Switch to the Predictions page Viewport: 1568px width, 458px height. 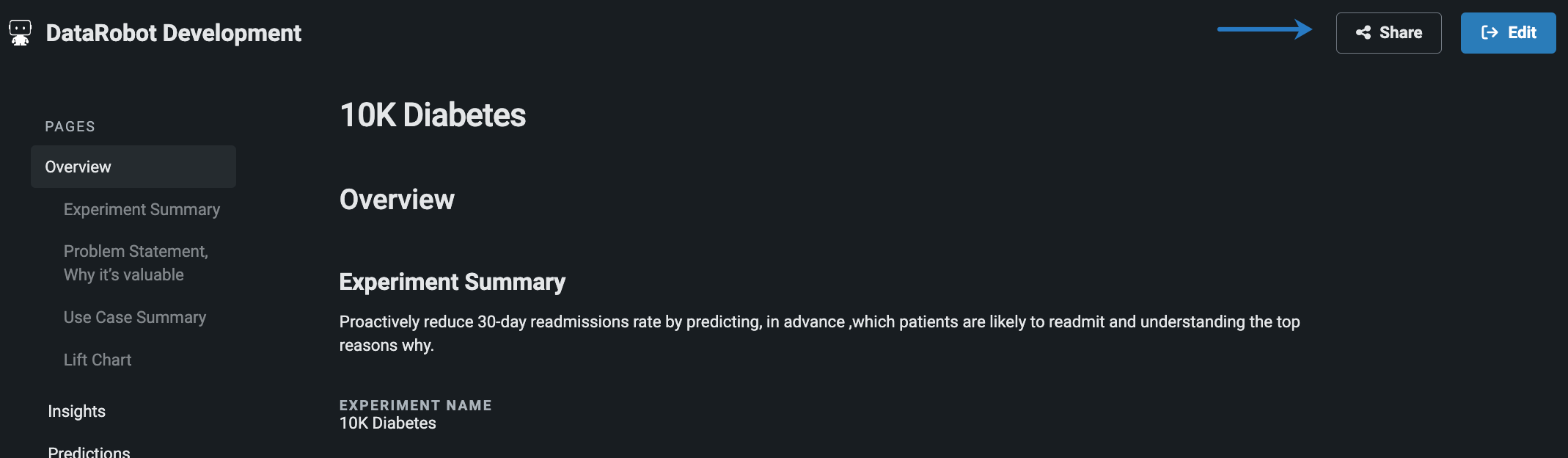pyautogui.click(x=89, y=451)
